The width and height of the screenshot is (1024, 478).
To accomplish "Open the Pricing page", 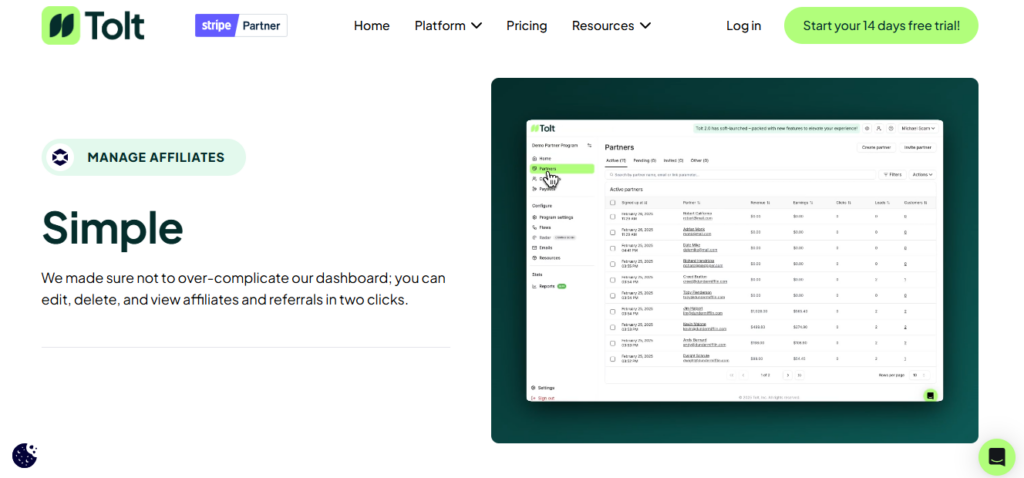I will (526, 25).
